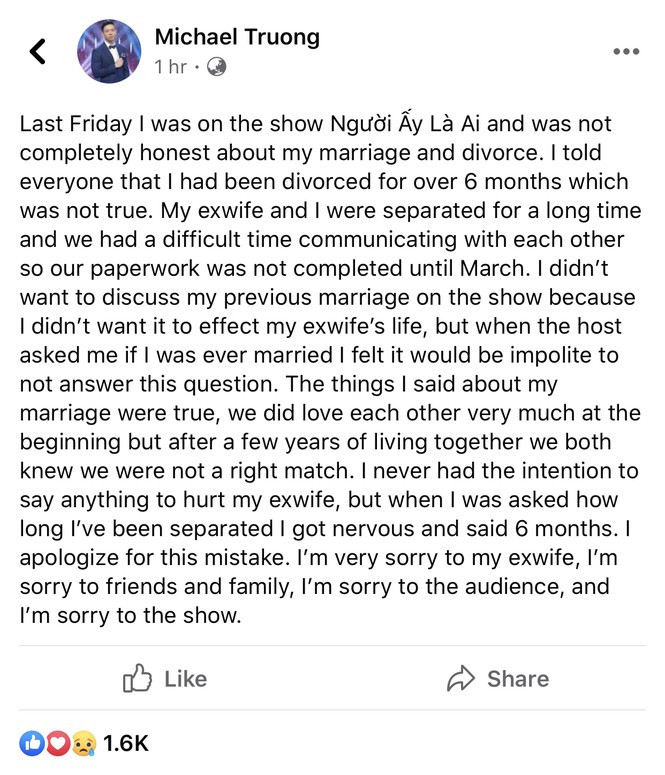This screenshot has height=775, width=665.
Task: Click the red heart reaction icon
Action: 58,743
